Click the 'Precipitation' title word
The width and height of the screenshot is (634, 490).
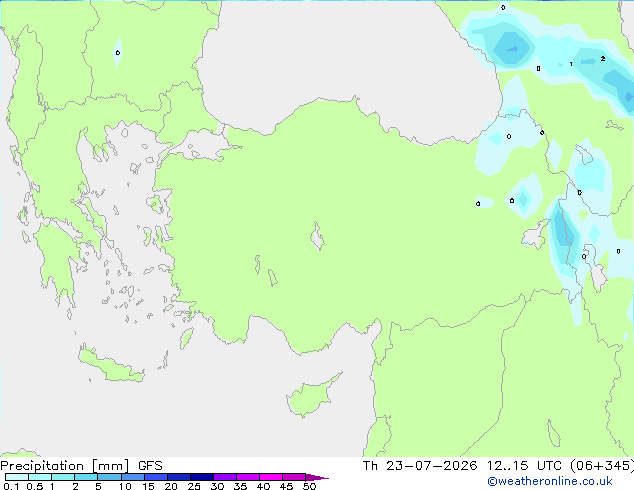tap(42, 466)
